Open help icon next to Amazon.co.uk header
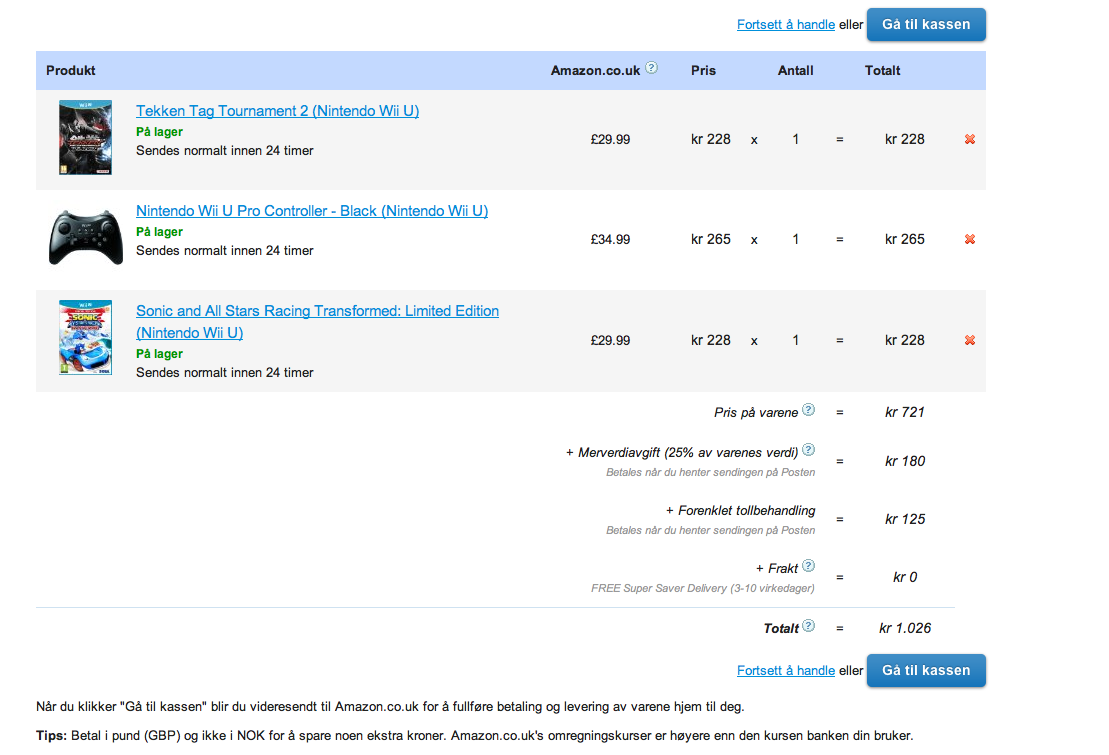The image size is (1109, 755). click(651, 68)
